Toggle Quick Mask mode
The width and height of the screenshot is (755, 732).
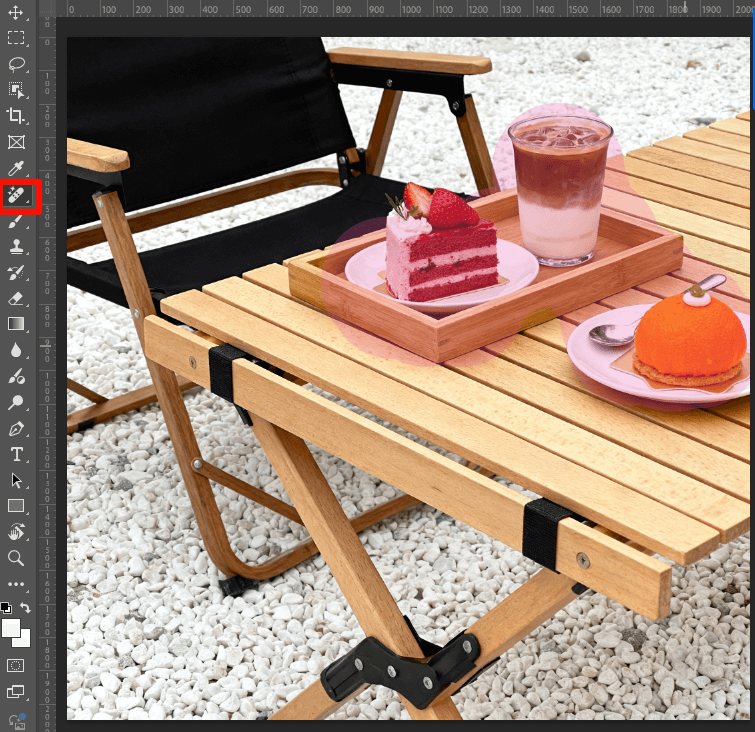pos(16,665)
